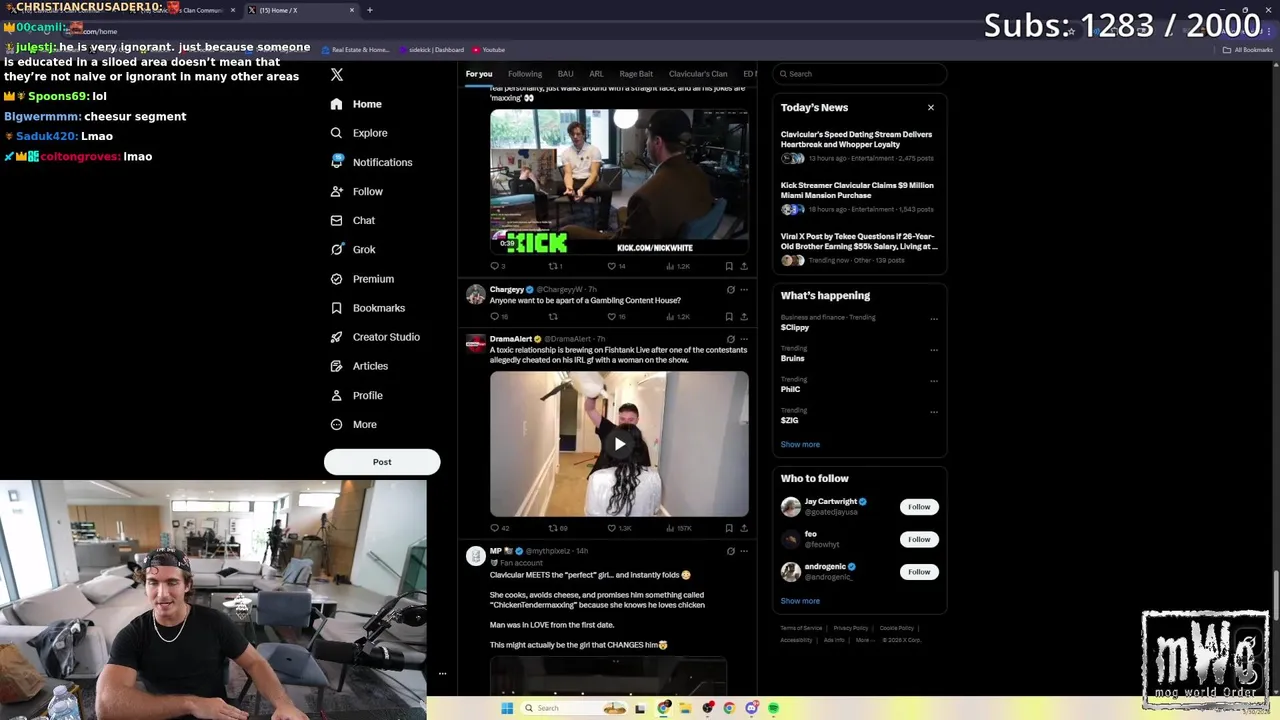Open Creator Studio in the sidebar
The height and width of the screenshot is (720, 1280).
(375, 337)
